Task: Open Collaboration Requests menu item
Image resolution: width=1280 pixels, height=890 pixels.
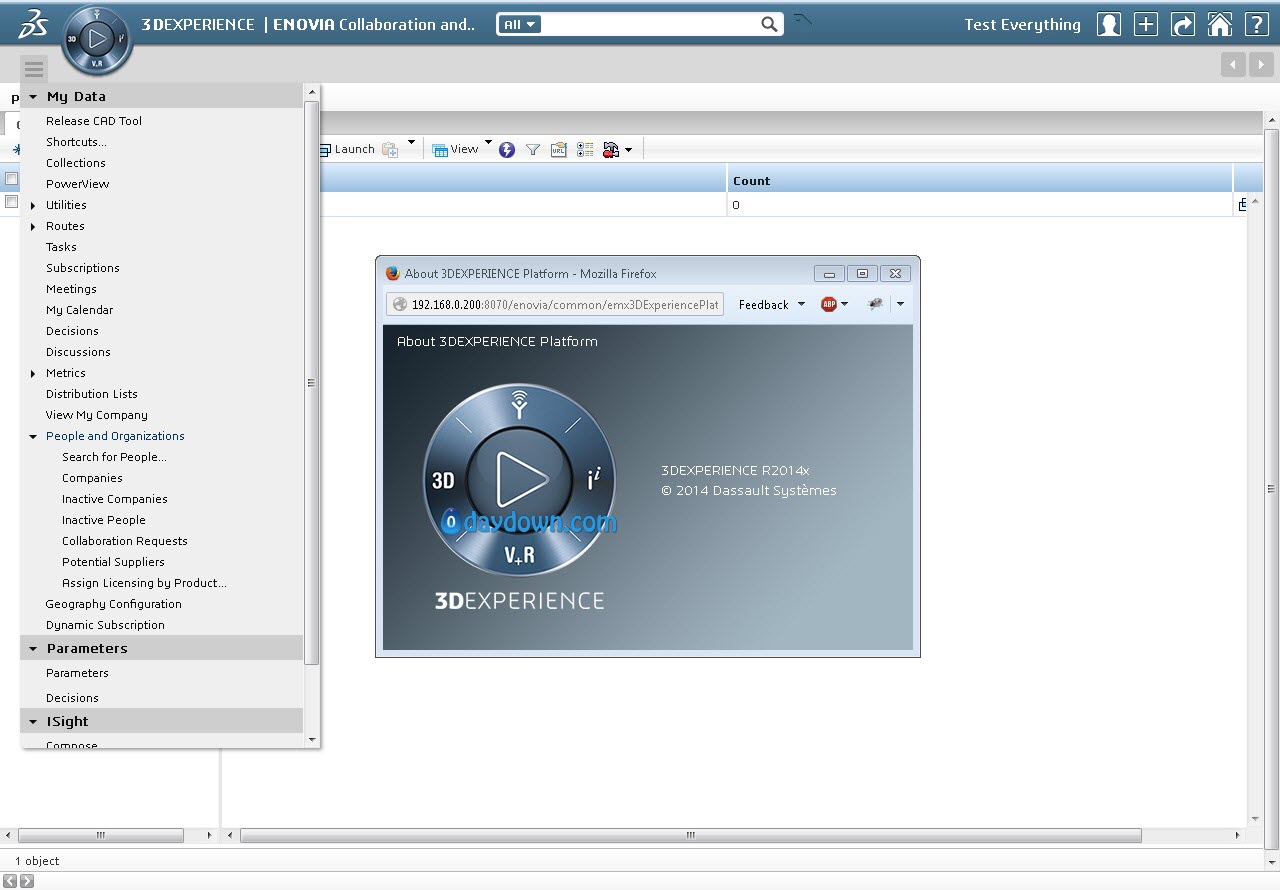Action: pyautogui.click(x=124, y=541)
